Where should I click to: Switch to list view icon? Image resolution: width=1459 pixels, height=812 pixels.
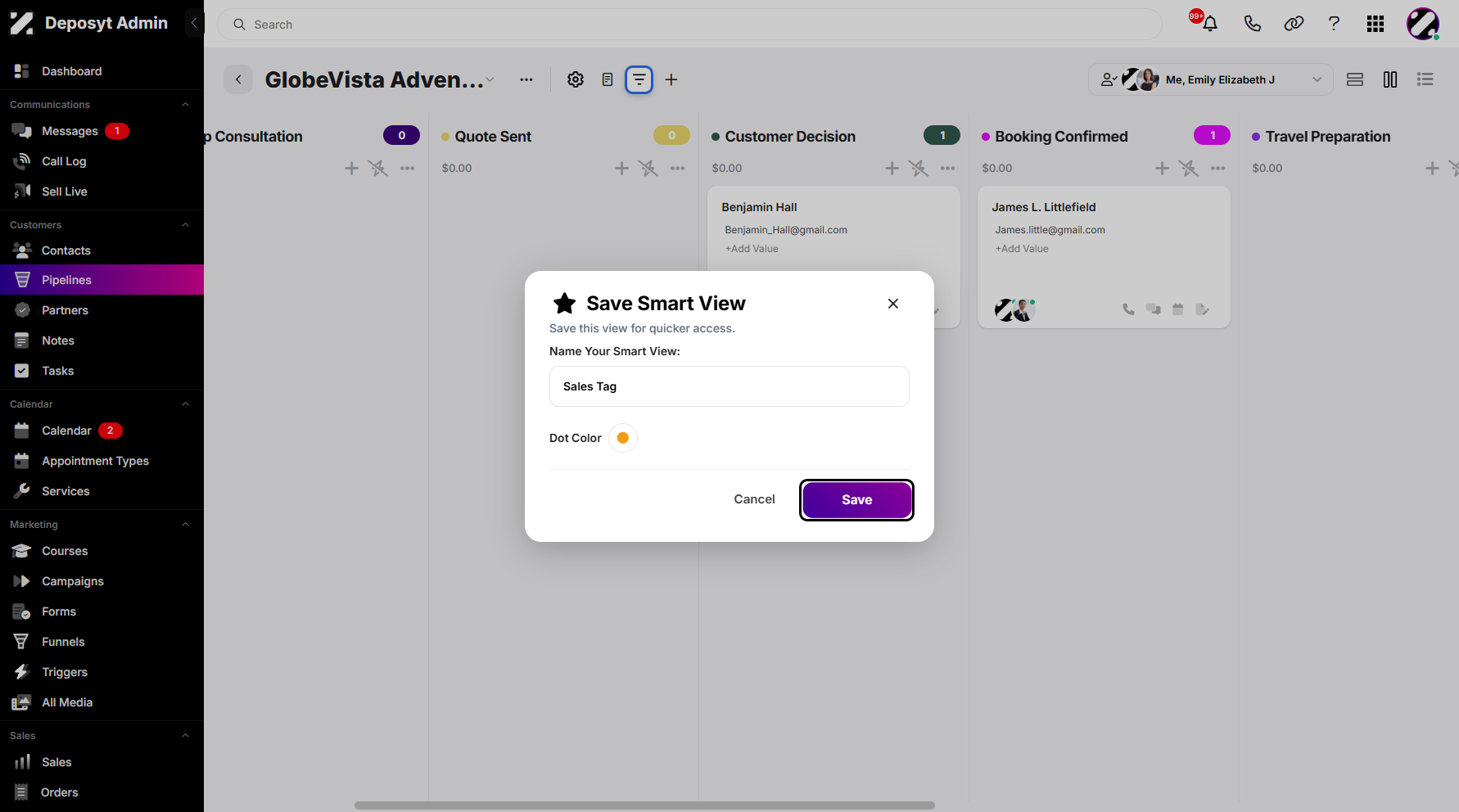tap(1425, 79)
